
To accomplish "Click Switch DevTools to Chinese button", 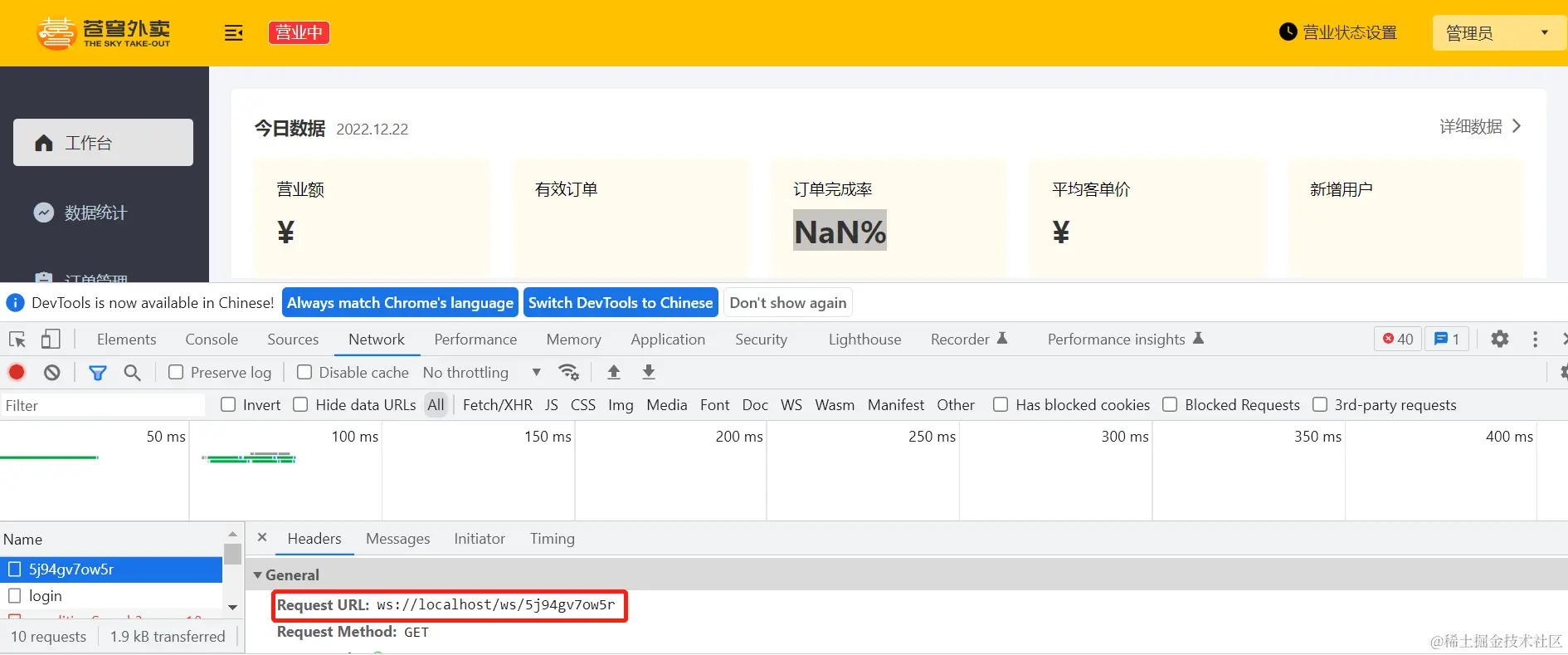I will (x=621, y=302).
